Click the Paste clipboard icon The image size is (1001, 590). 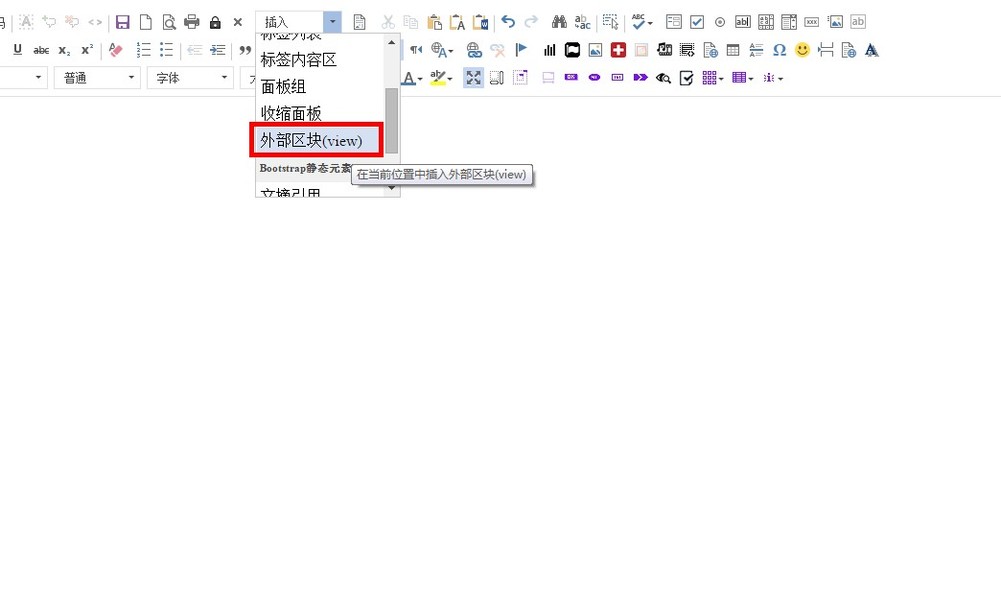(x=434, y=22)
